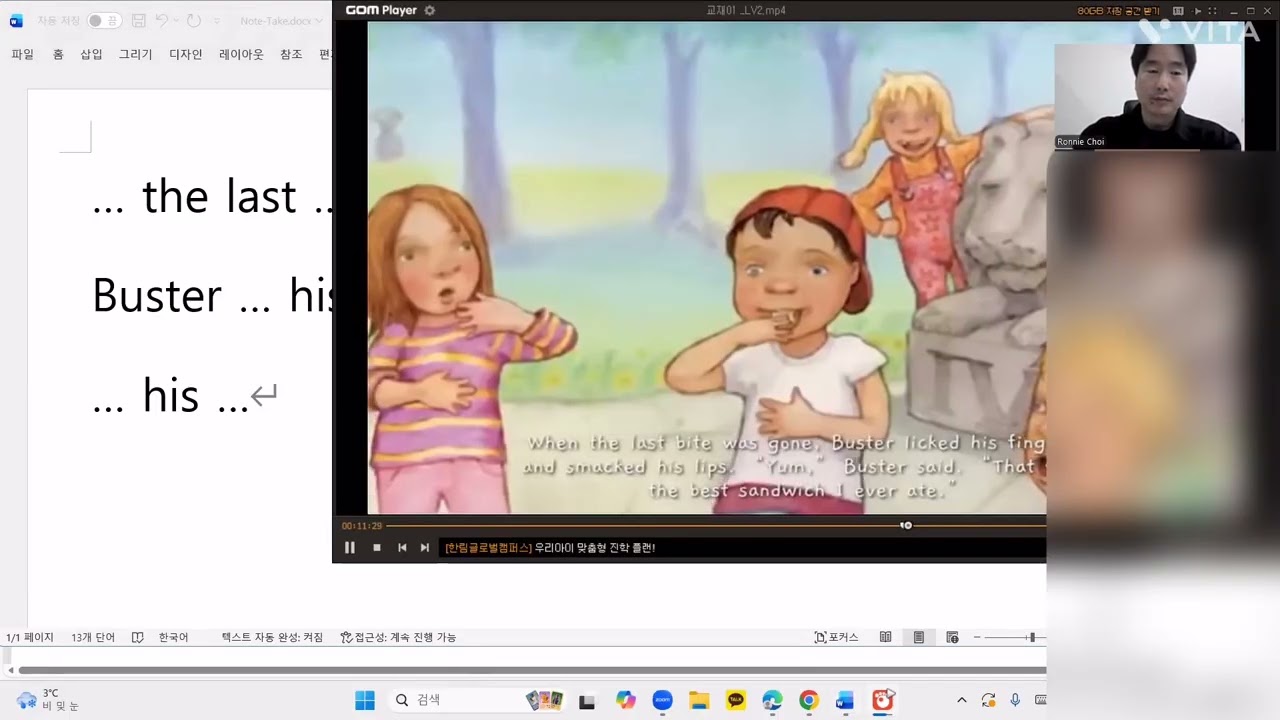Open the 파일 menu in Word

click(x=22, y=54)
